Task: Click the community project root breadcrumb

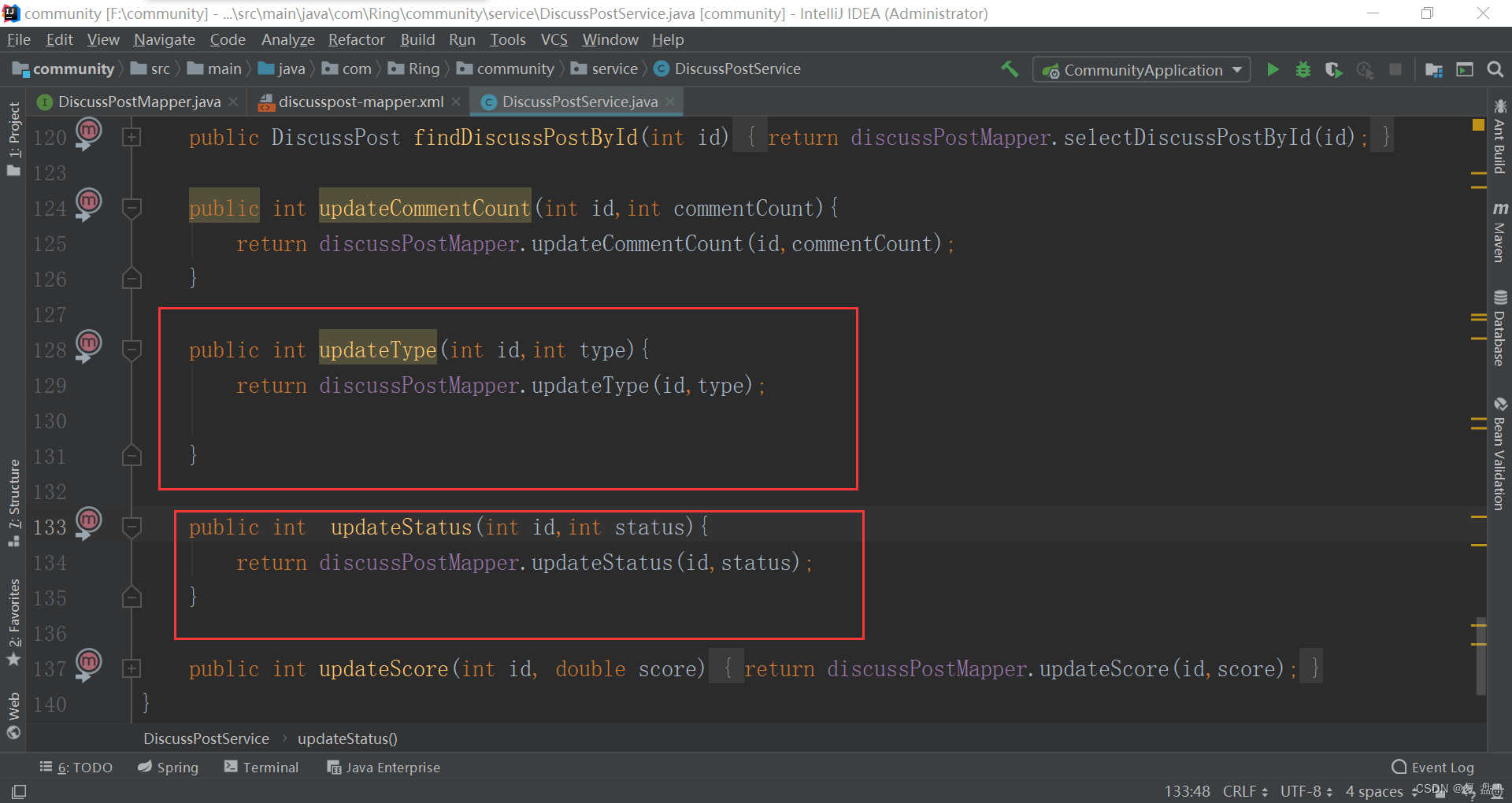Action: tap(64, 69)
